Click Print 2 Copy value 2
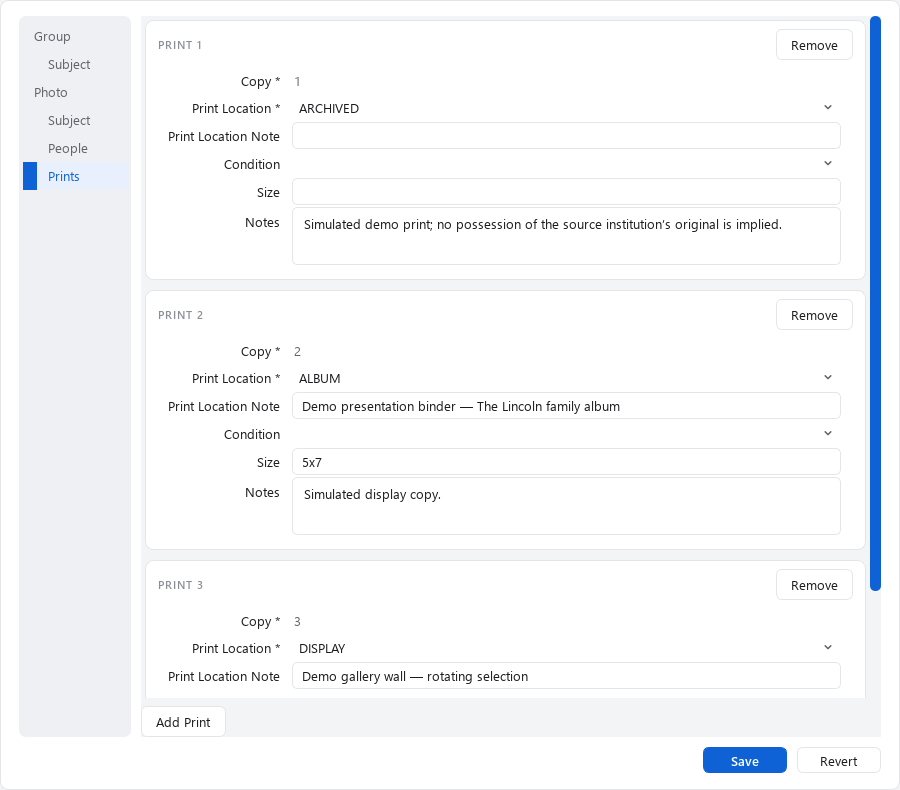The height and width of the screenshot is (790, 900). click(297, 351)
